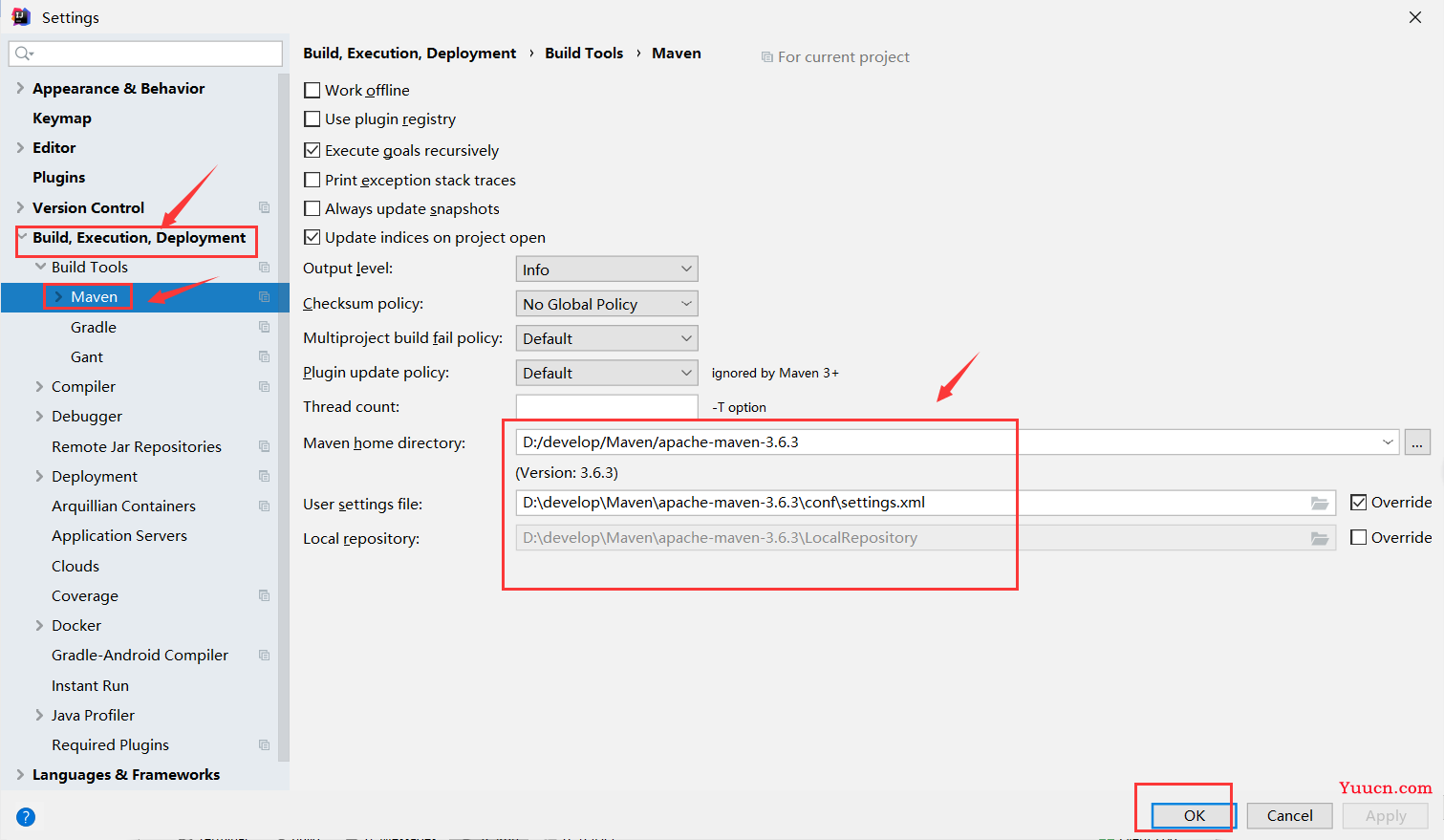The image size is (1444, 840).
Task: Expand the Compiler node
Action: tap(39, 386)
